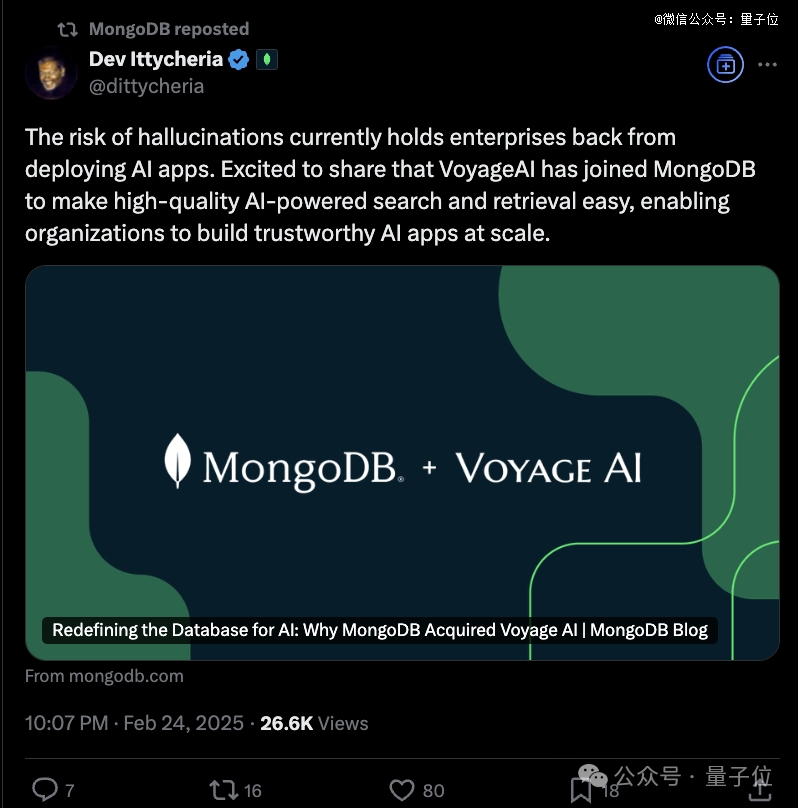This screenshot has height=808, width=798.
Task: Click the reply speech bubble icon
Action: tap(46, 789)
